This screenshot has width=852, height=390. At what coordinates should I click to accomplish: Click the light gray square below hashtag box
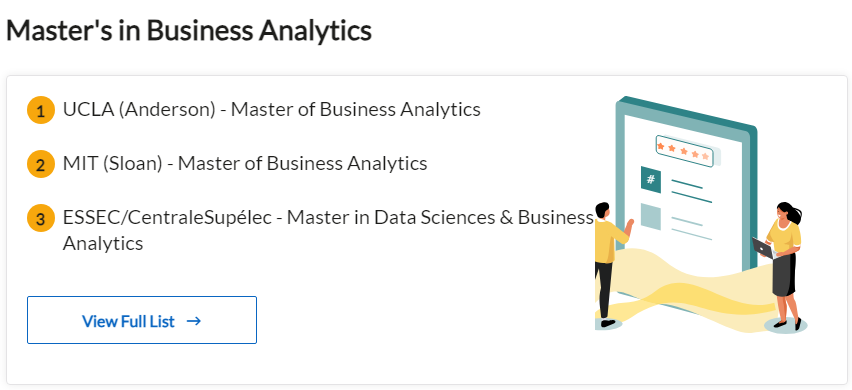tap(650, 216)
